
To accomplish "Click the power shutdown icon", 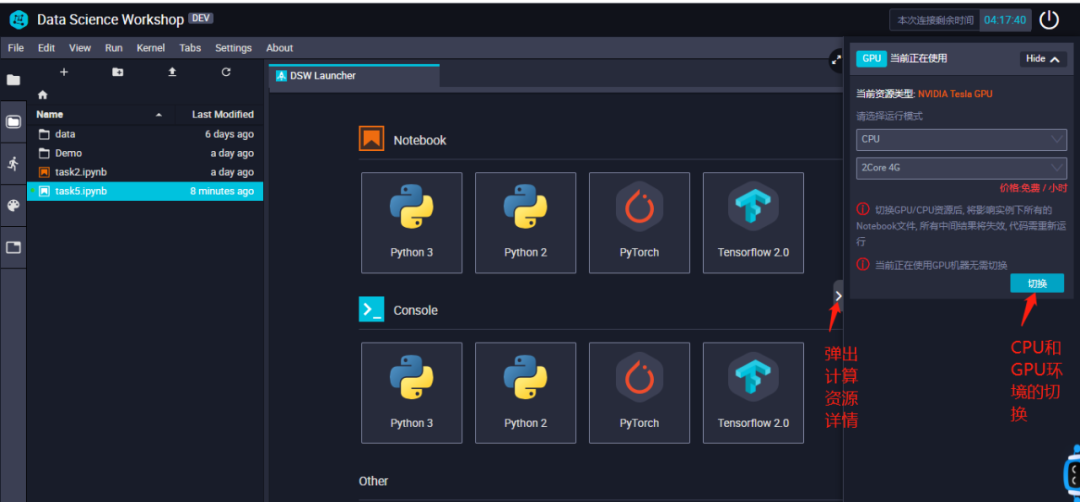I will (1048, 20).
